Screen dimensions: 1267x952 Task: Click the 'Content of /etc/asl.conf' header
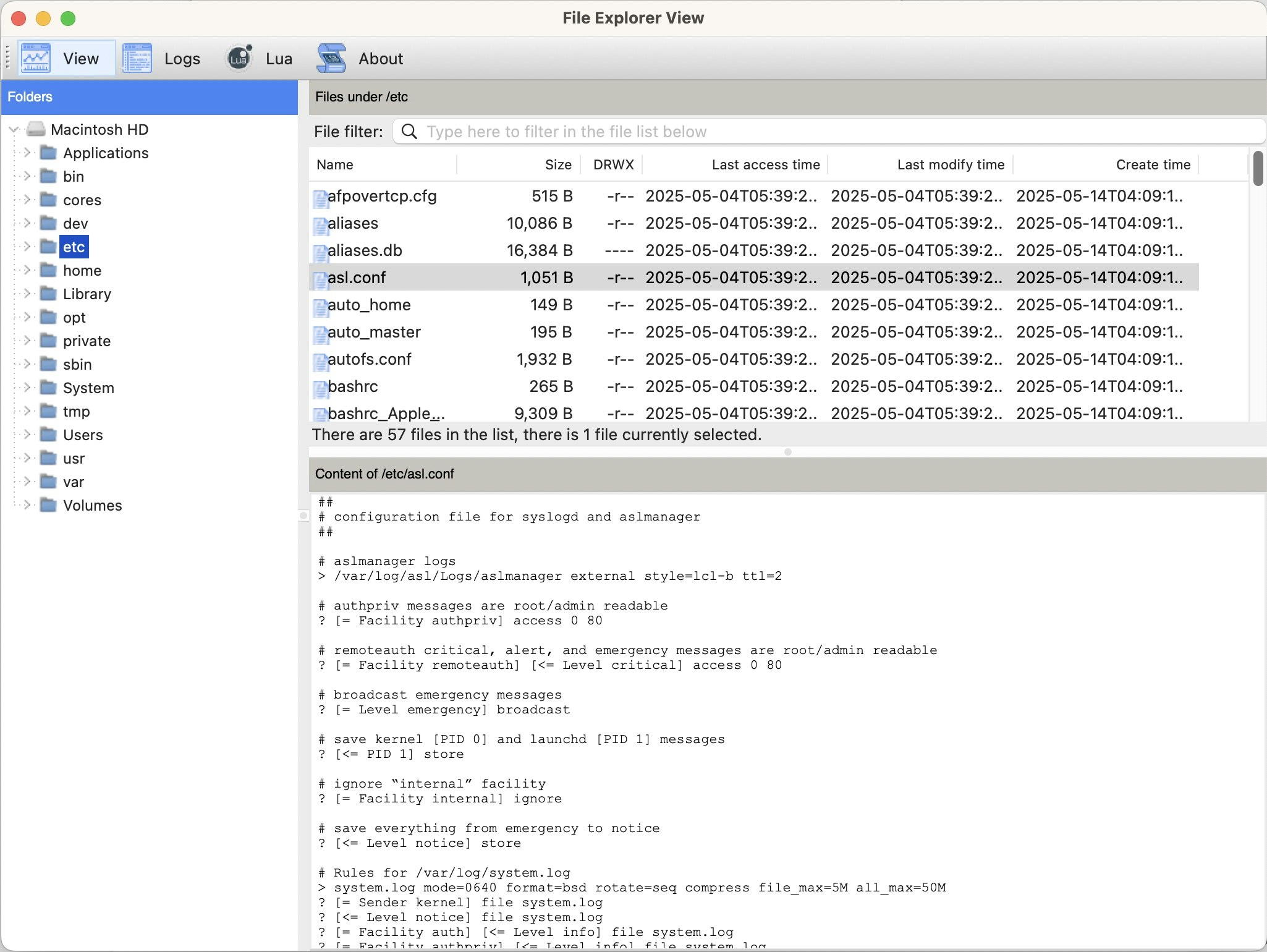787,474
